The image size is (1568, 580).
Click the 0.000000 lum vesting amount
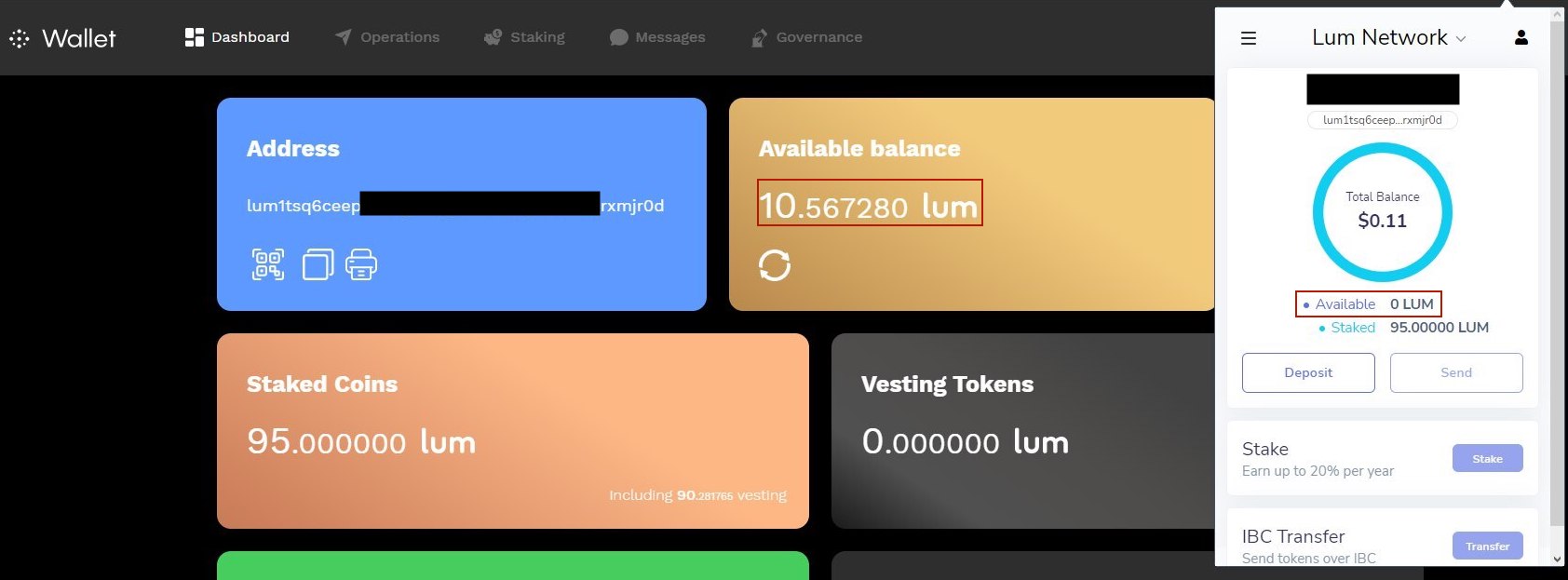pos(966,441)
